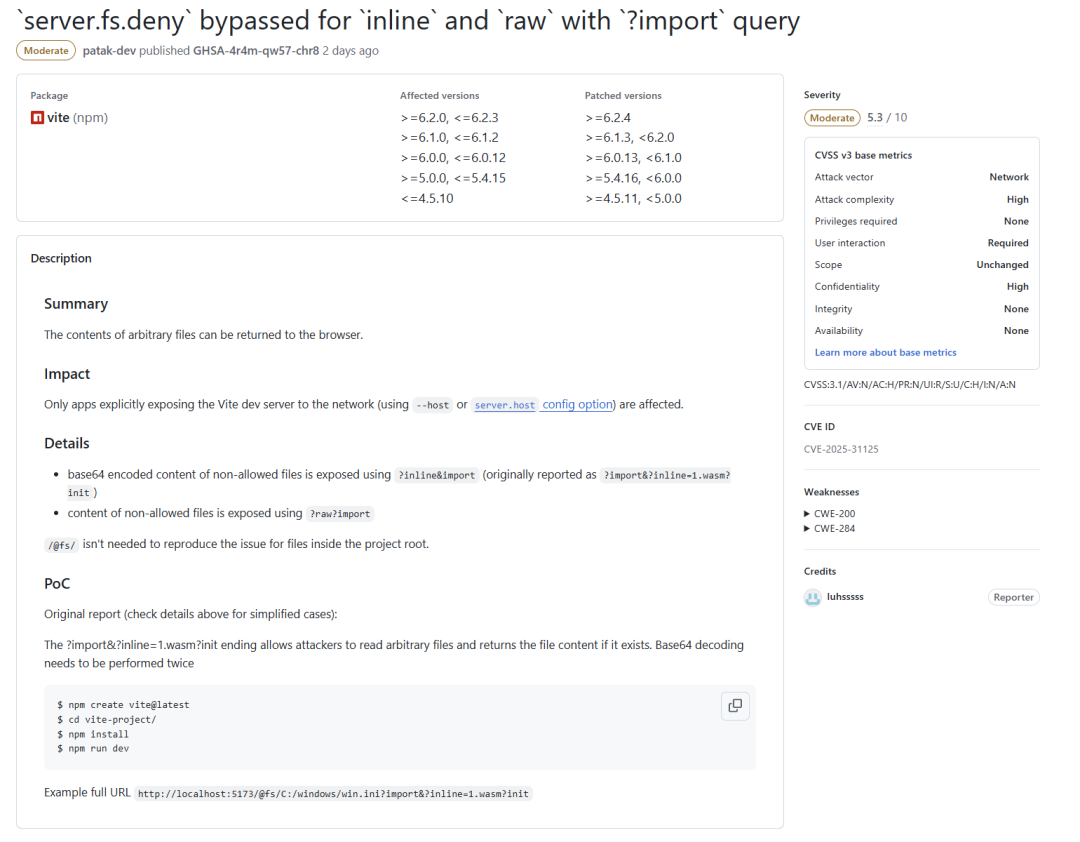Click the ?inline&import code snippet
1080x842 pixels.
437,475
